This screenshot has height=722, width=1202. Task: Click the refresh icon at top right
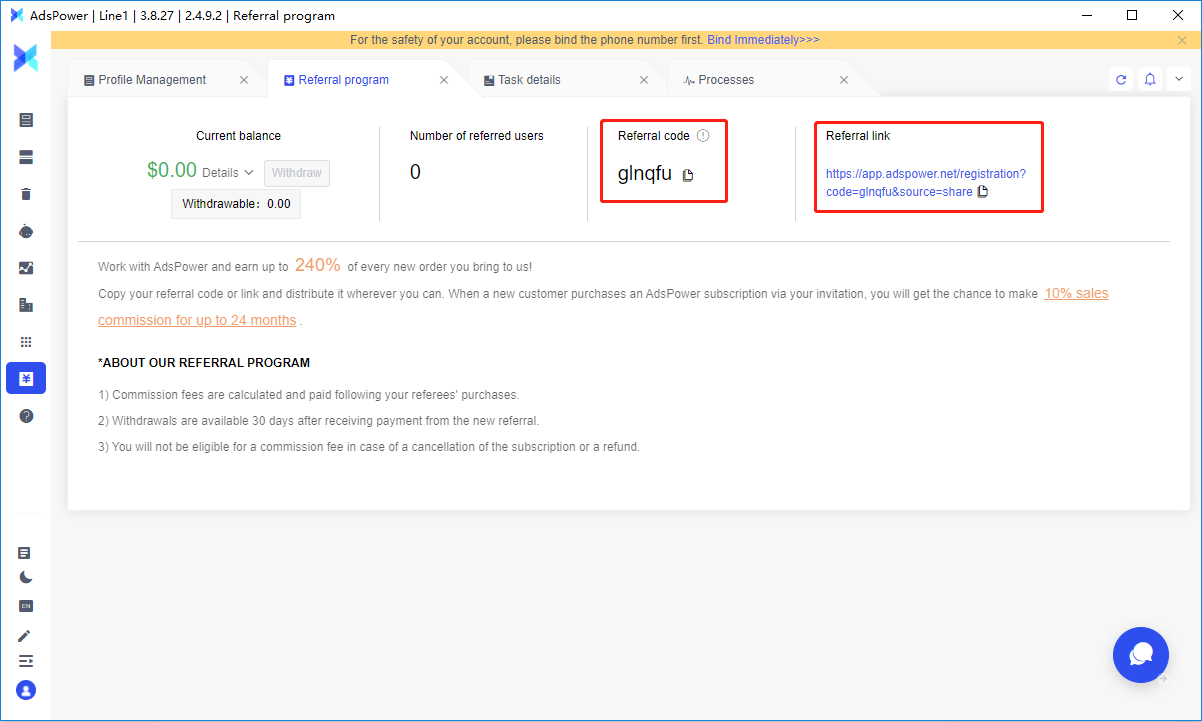(x=1121, y=80)
